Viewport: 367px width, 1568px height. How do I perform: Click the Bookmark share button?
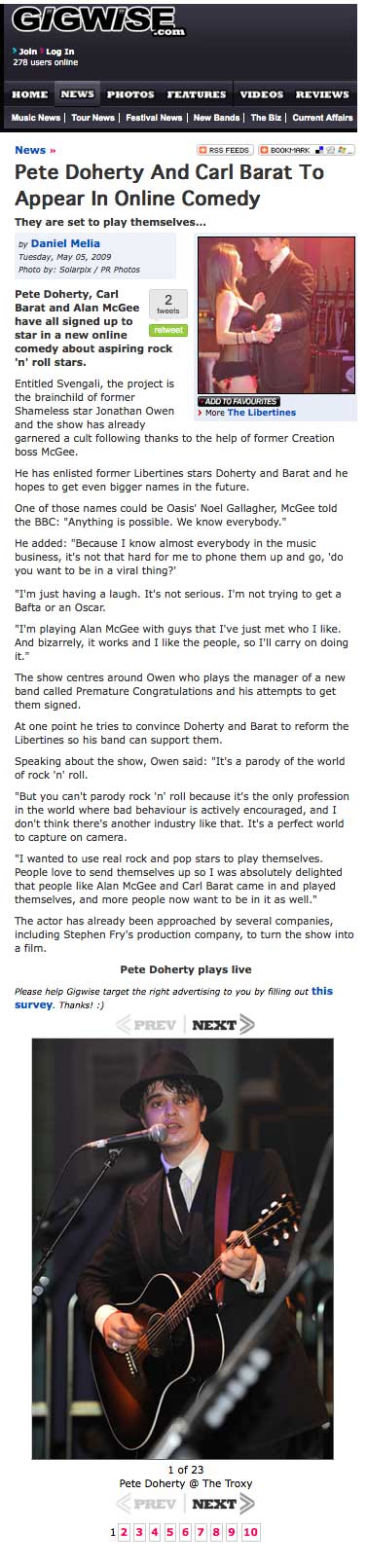[x=306, y=150]
